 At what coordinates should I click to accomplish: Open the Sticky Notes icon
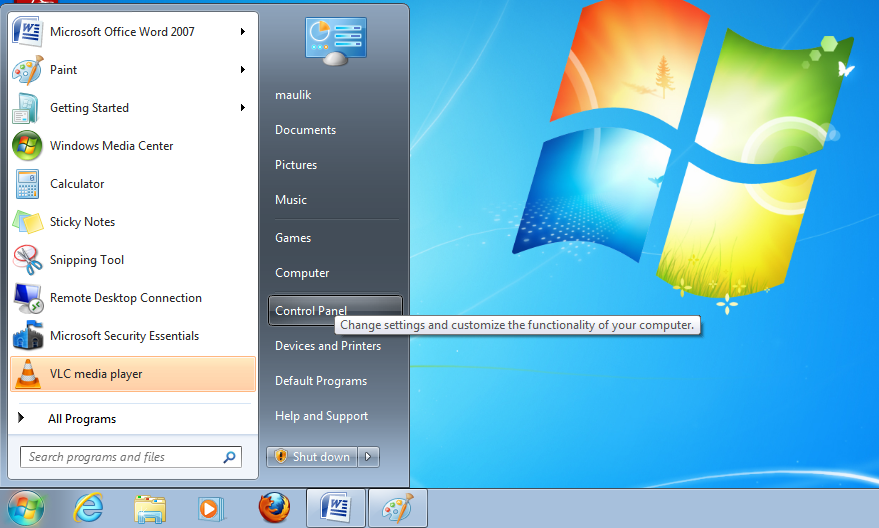click(27, 222)
